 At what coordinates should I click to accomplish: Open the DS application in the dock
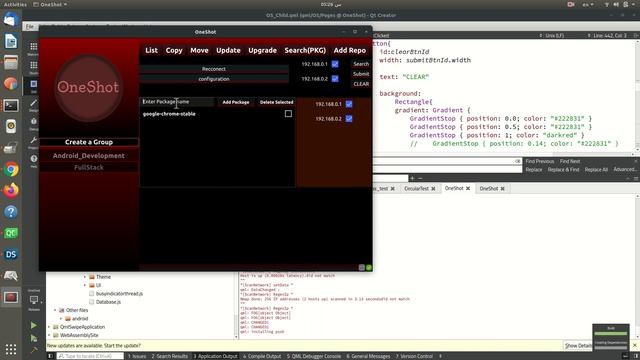click(x=11, y=254)
